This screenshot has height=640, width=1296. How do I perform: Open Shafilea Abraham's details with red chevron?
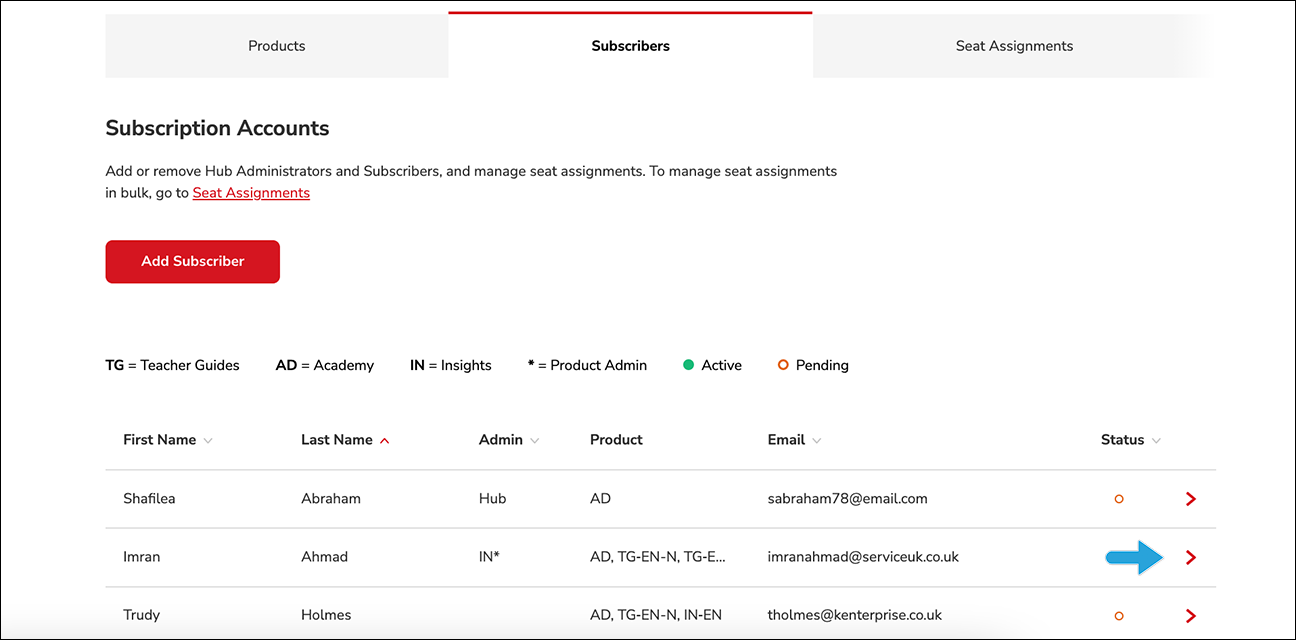pyautogui.click(x=1190, y=499)
